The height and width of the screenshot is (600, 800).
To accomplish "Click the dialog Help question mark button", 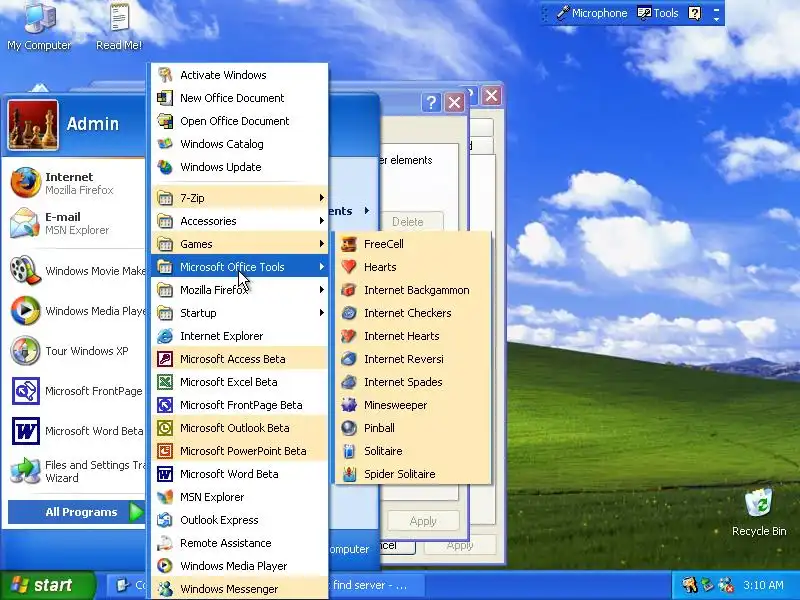I will coord(431,103).
